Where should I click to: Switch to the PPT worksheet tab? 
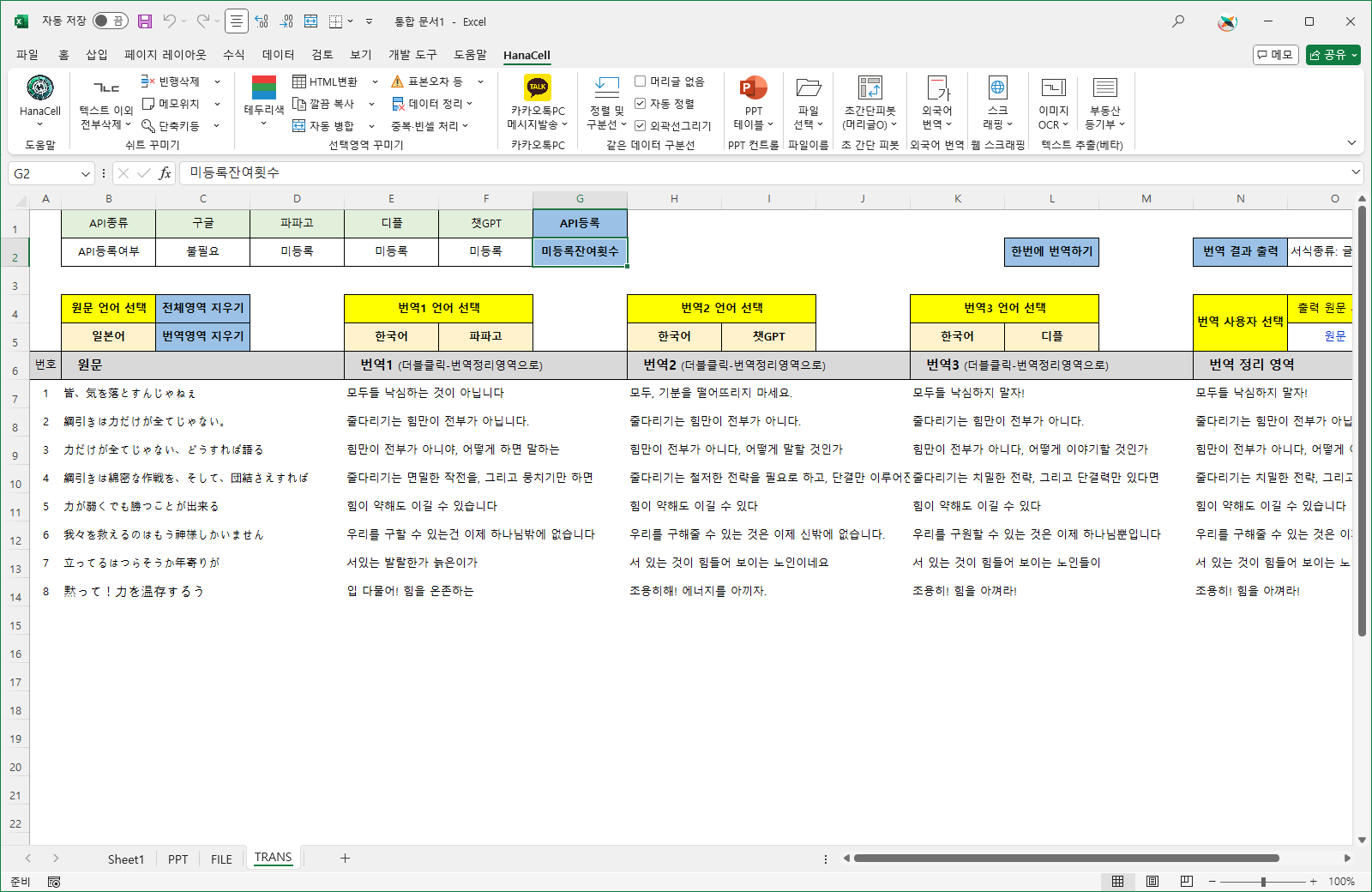178,859
